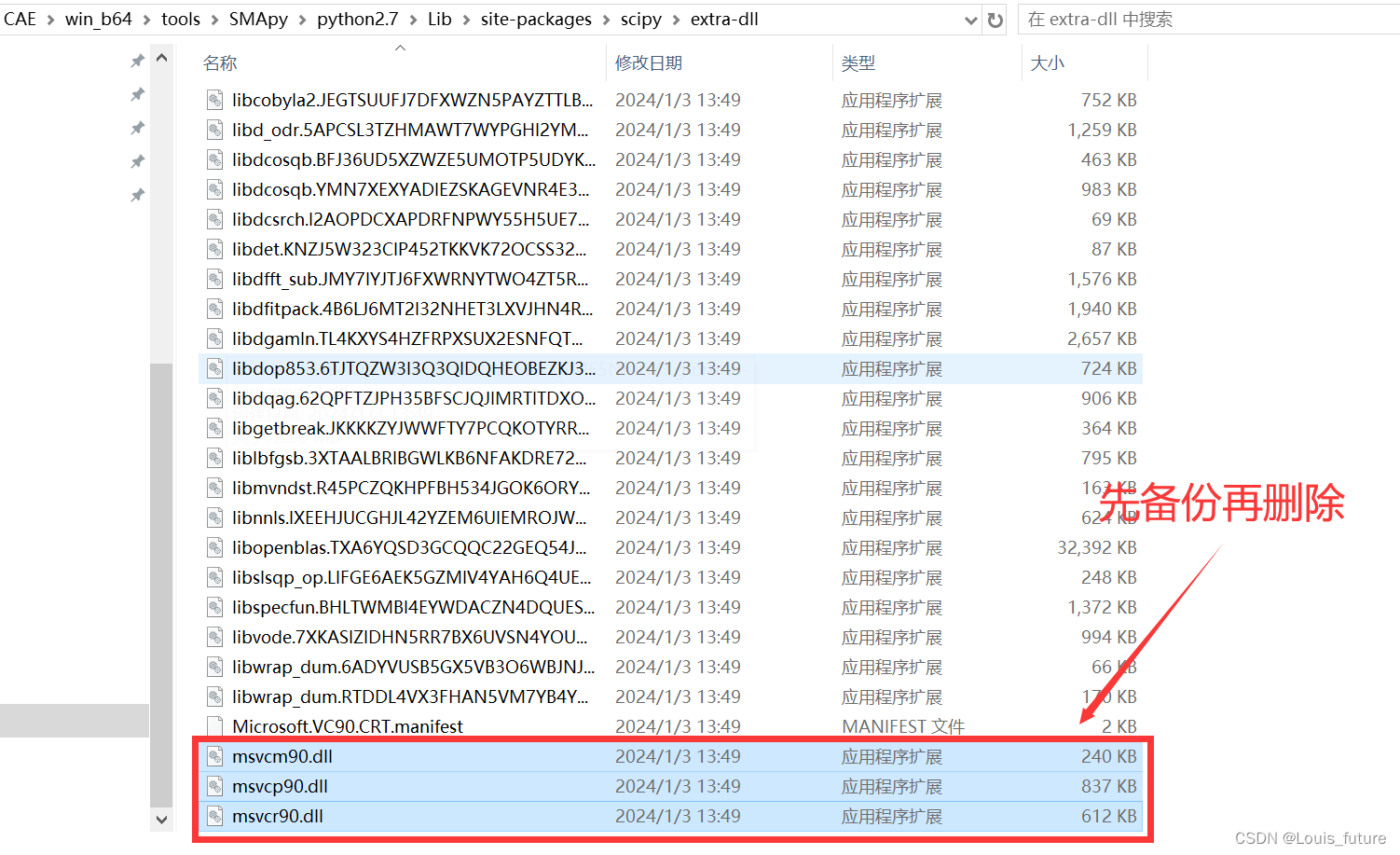The image size is (1400, 855).
Task: Expand the breadcrumb arrow after scipy
Action: 678,19
